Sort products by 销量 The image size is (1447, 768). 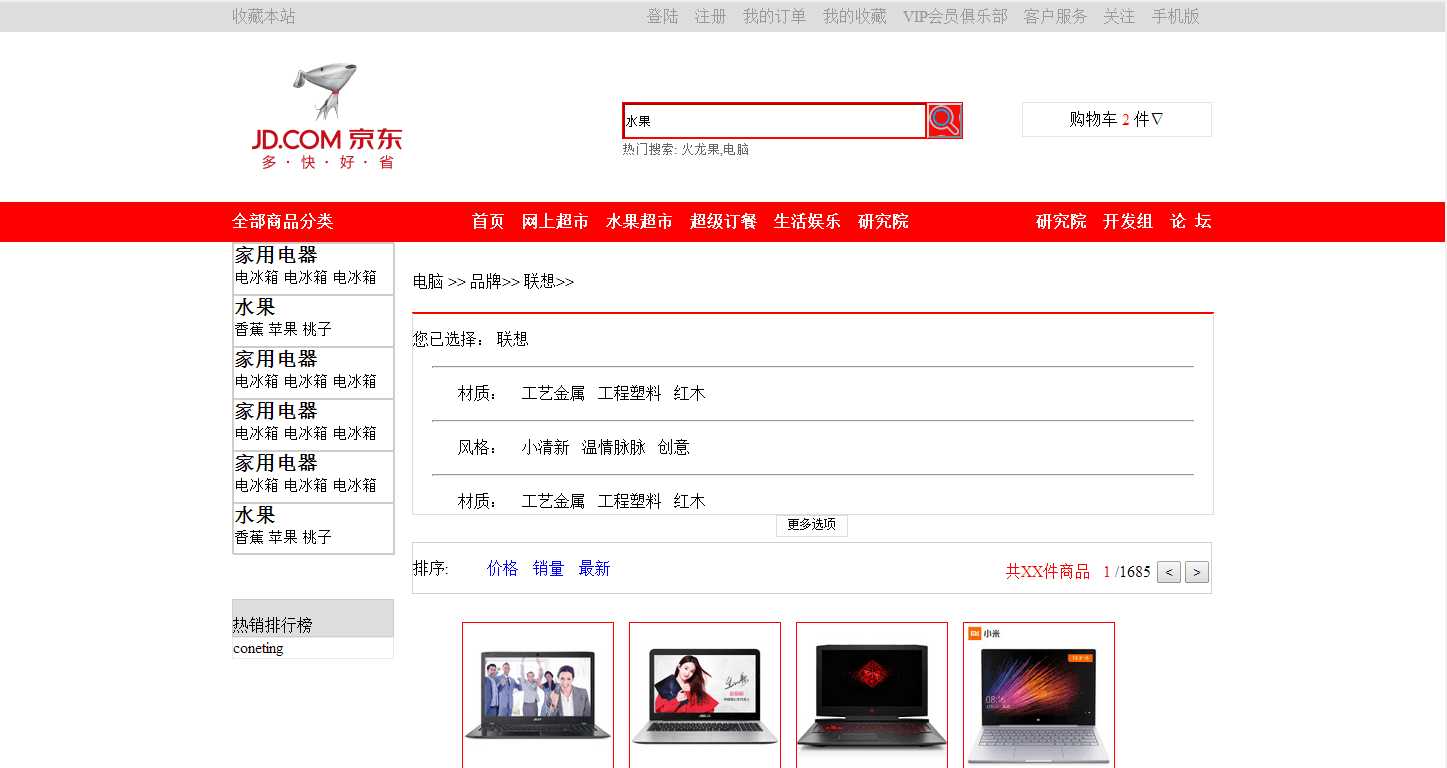(549, 568)
